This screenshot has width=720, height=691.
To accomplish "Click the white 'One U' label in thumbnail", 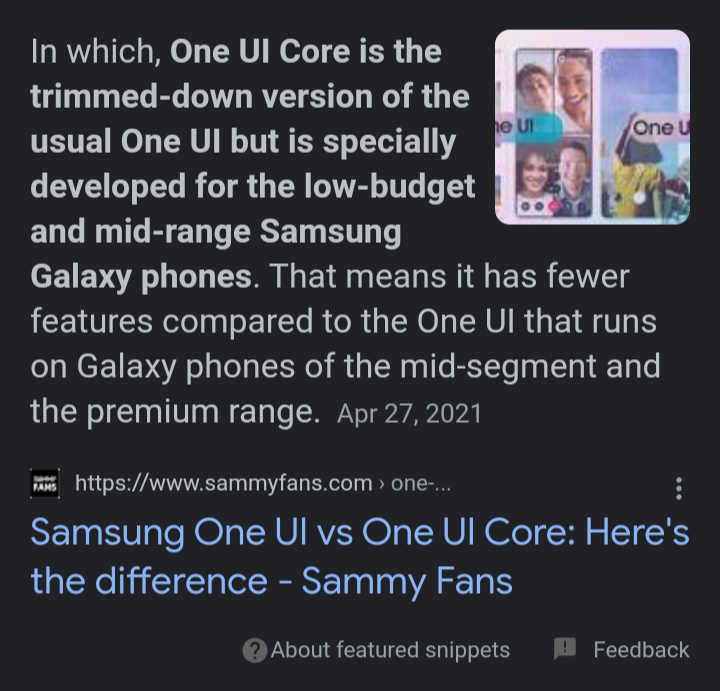I will pos(660,128).
